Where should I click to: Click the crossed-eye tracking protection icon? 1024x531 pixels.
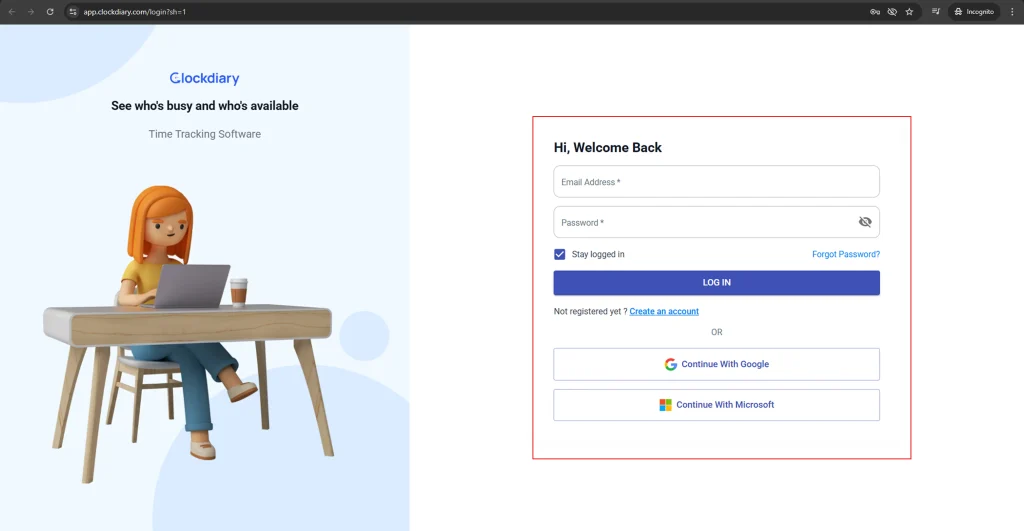coord(892,12)
